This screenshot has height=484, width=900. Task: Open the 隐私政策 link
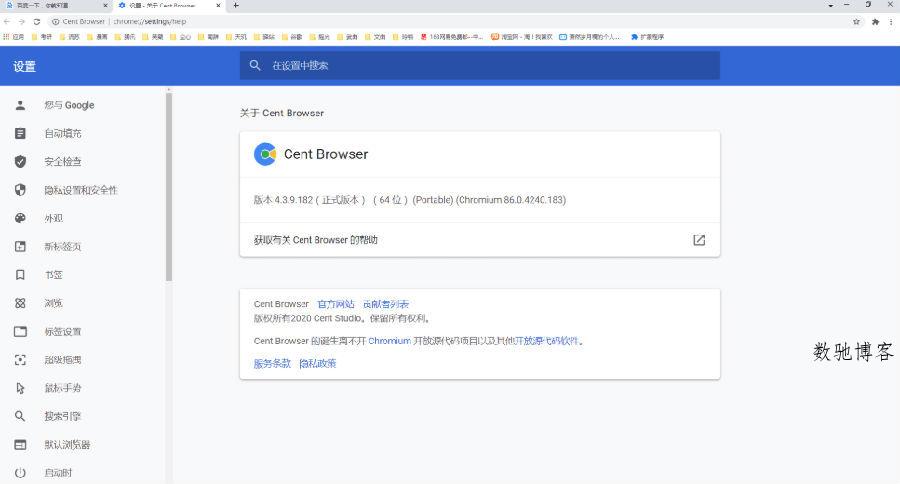pyautogui.click(x=317, y=363)
